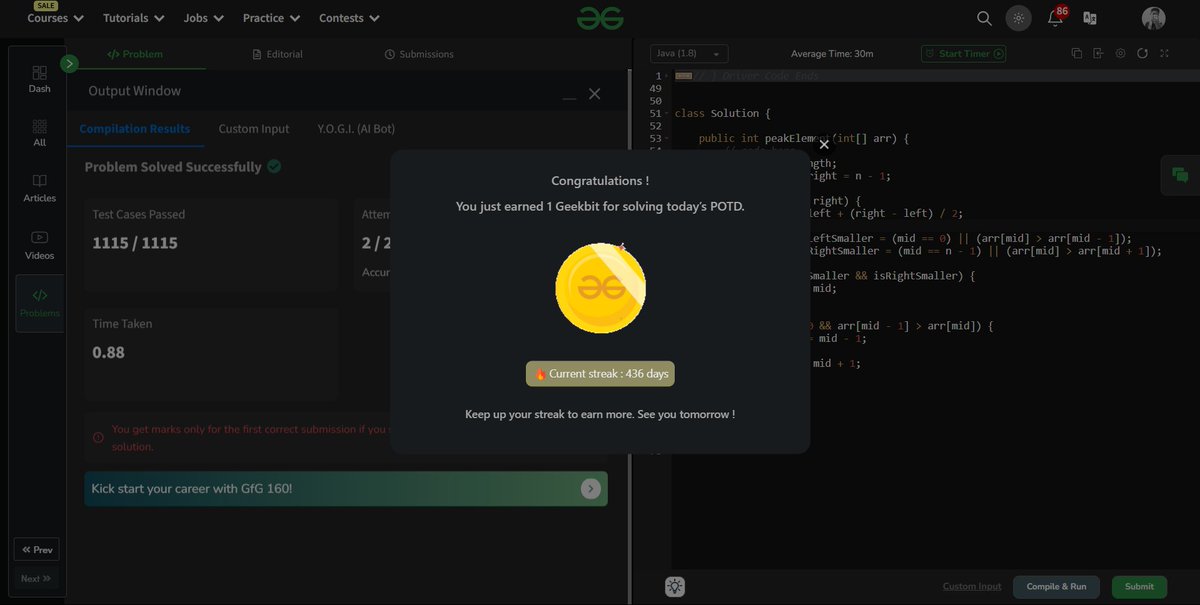1200x605 pixels.
Task: Copy code using the copy icon
Action: click(x=1077, y=54)
